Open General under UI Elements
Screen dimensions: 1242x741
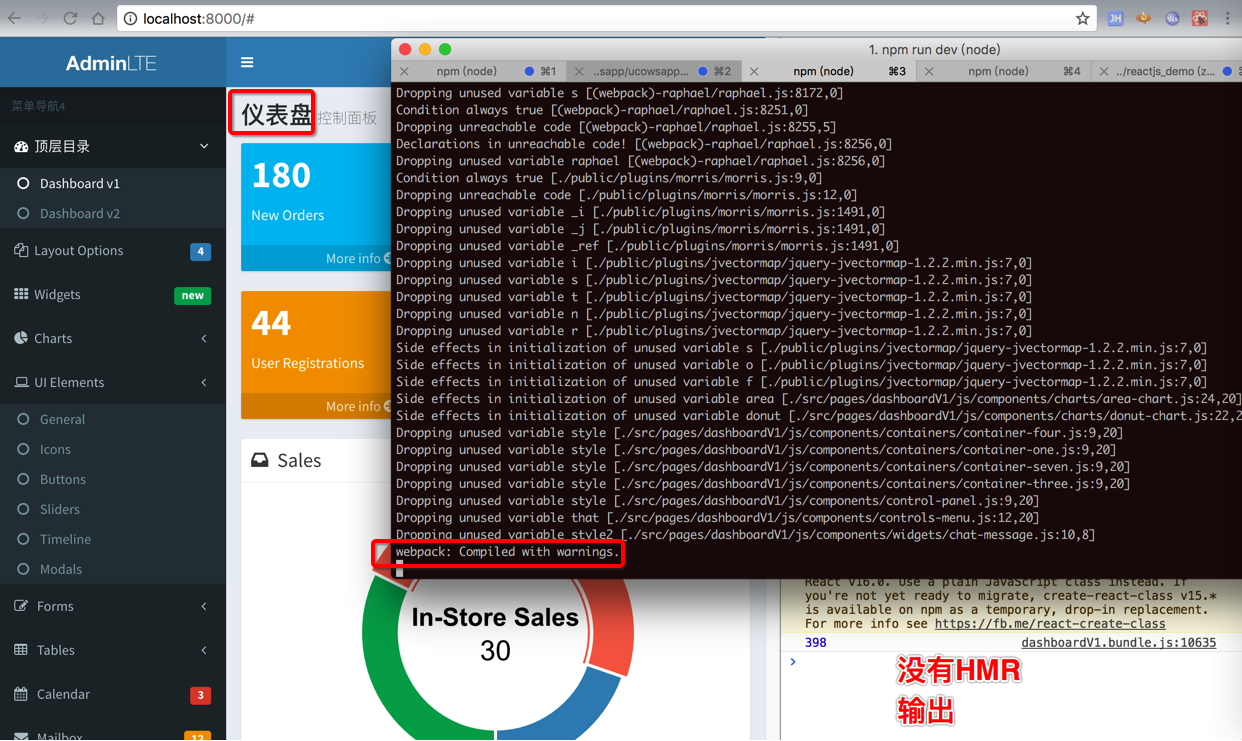[x=62, y=419]
